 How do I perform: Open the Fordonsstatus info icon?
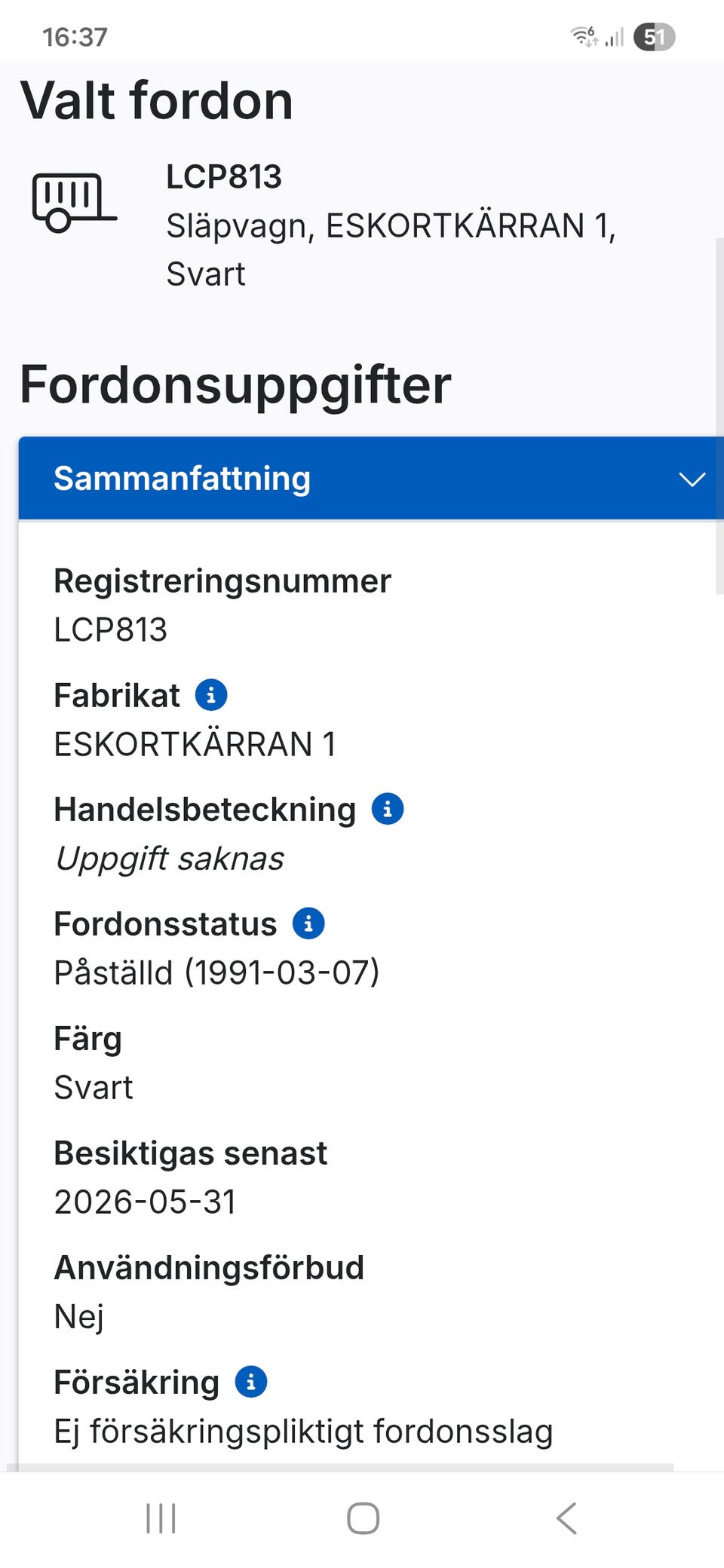tap(308, 923)
